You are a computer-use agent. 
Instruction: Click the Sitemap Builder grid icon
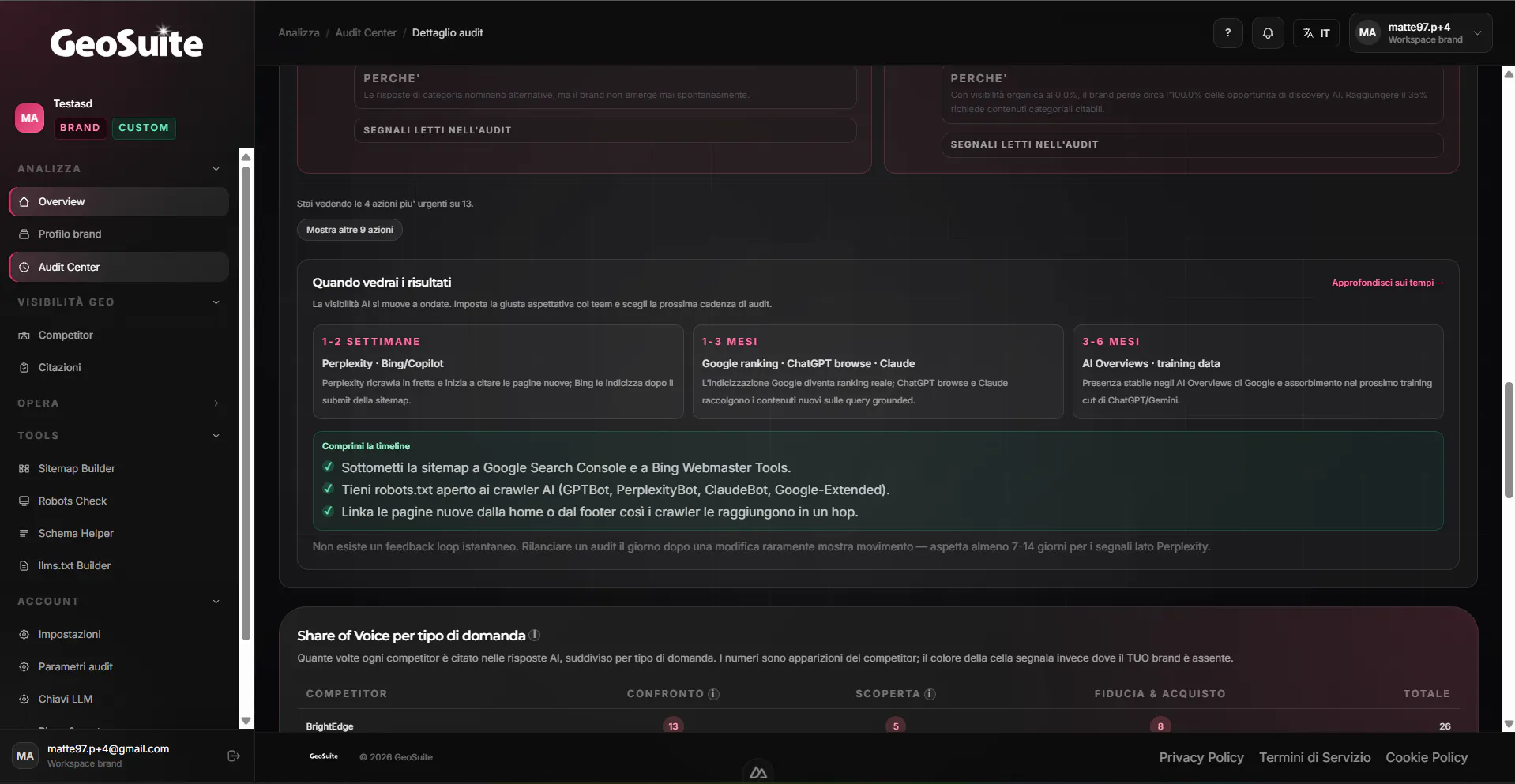[24, 468]
